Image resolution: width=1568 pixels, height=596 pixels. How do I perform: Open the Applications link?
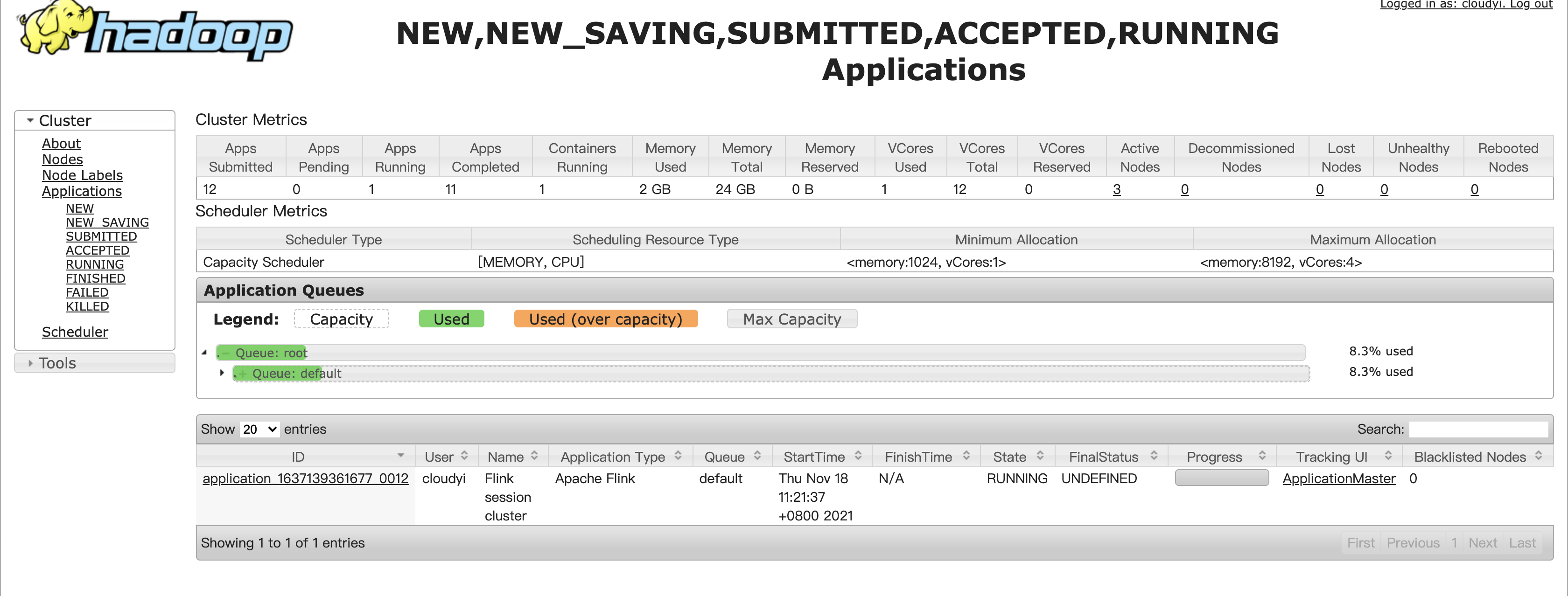click(x=82, y=191)
